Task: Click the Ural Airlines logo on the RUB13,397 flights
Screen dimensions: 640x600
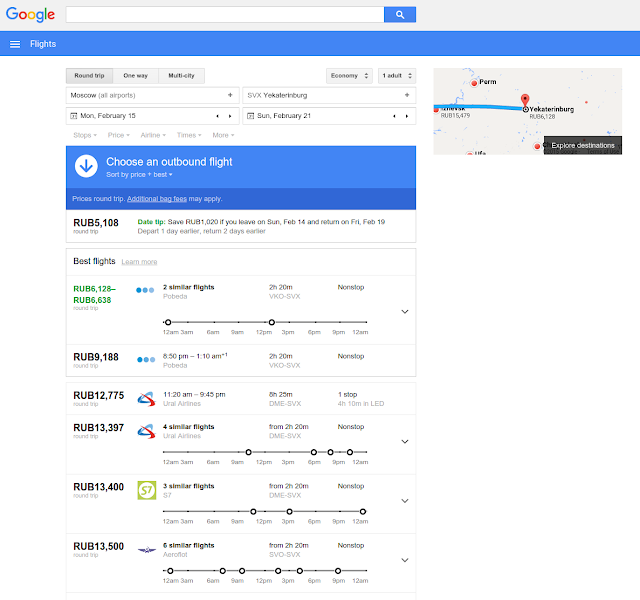Action: 146,431
